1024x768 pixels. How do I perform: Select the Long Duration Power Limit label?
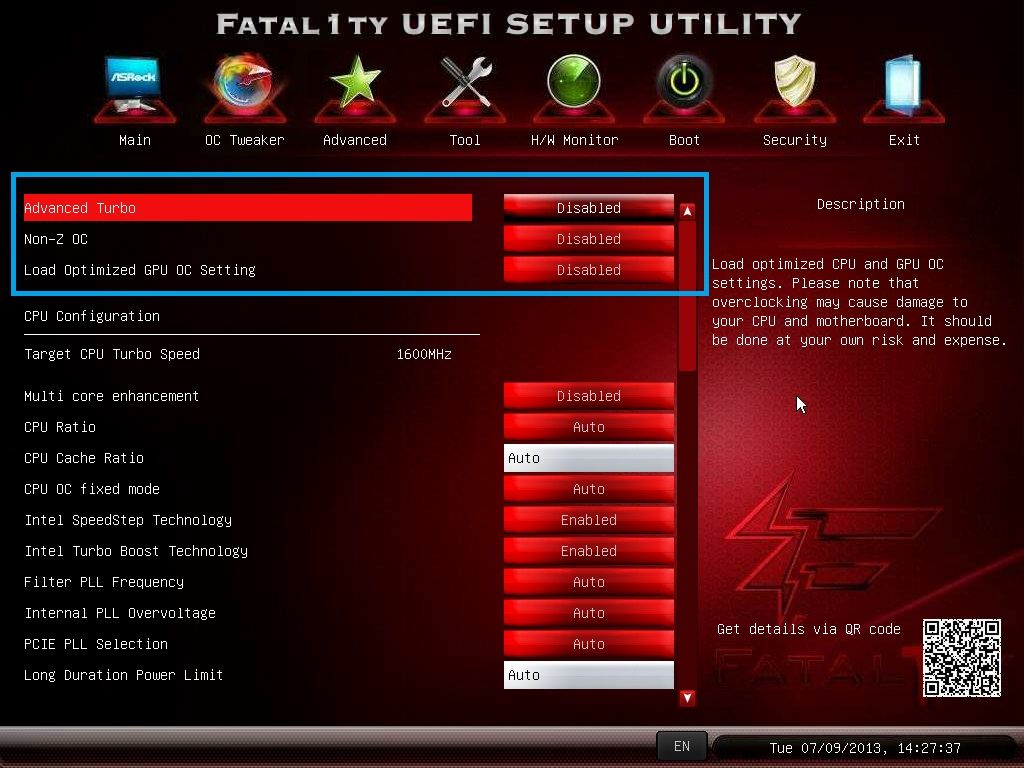tap(123, 675)
